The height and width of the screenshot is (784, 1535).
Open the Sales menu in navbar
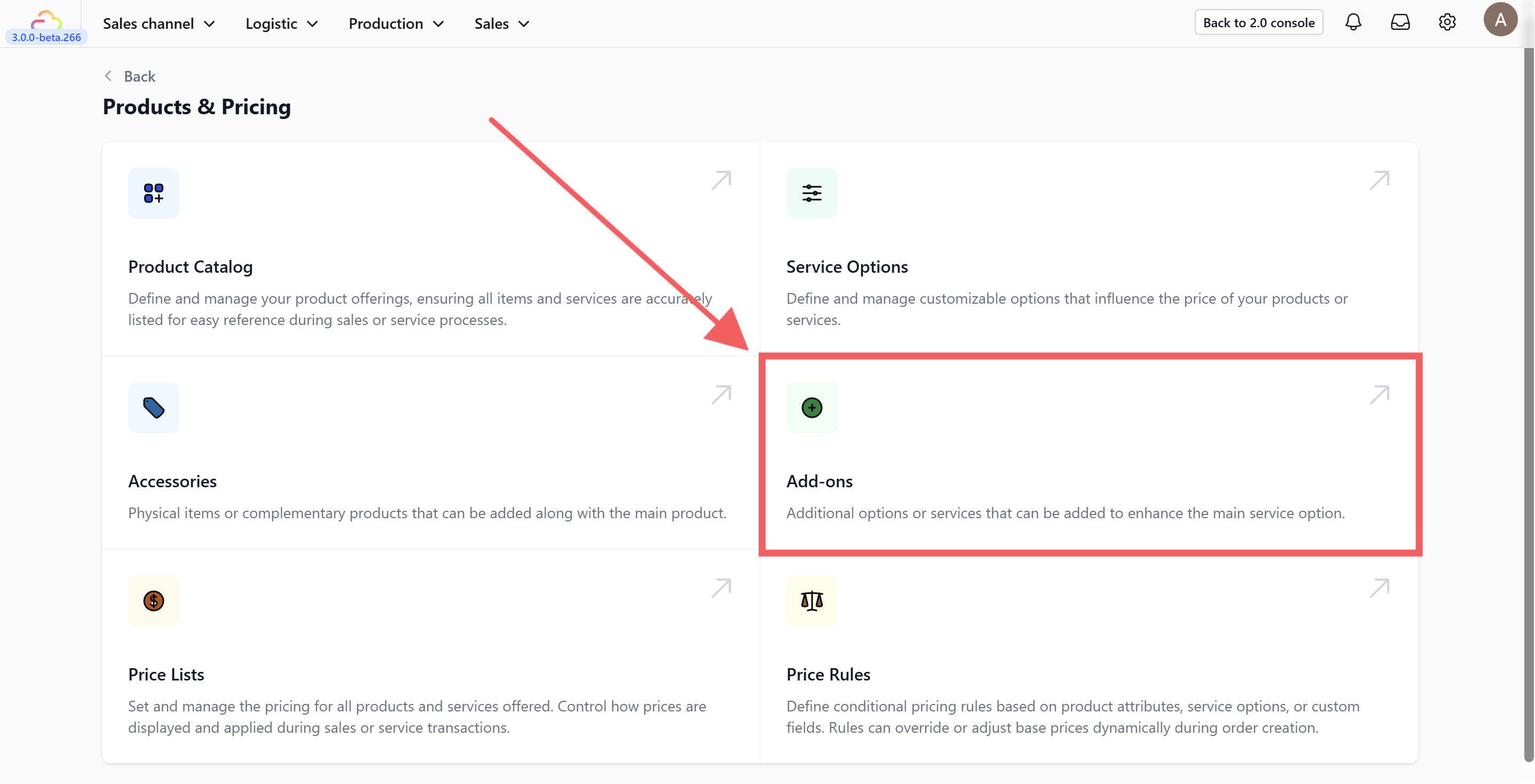[501, 24]
